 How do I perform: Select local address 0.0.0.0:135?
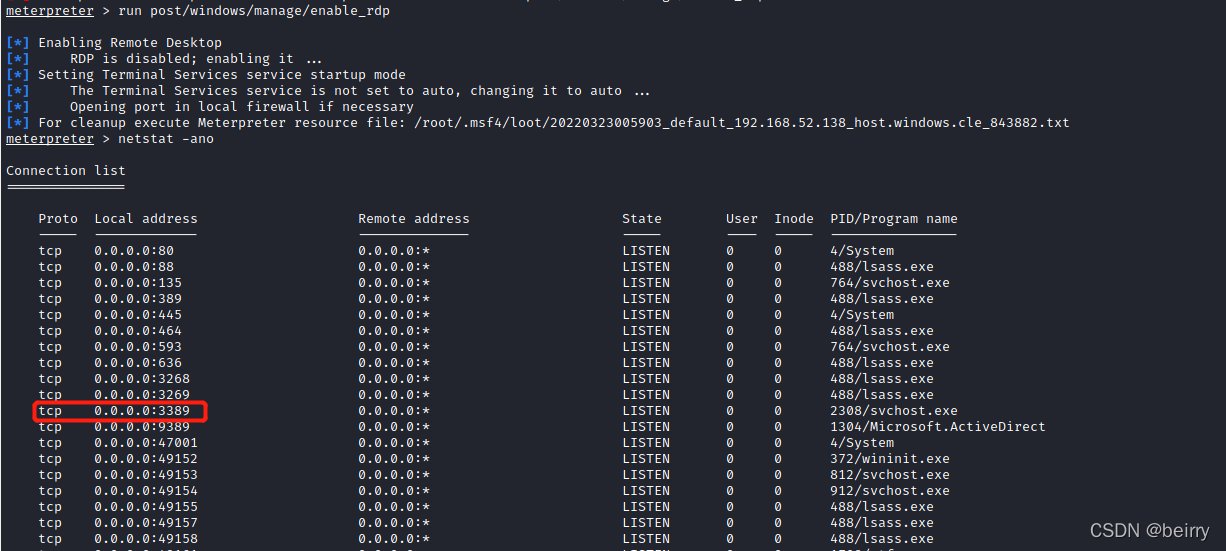138,282
